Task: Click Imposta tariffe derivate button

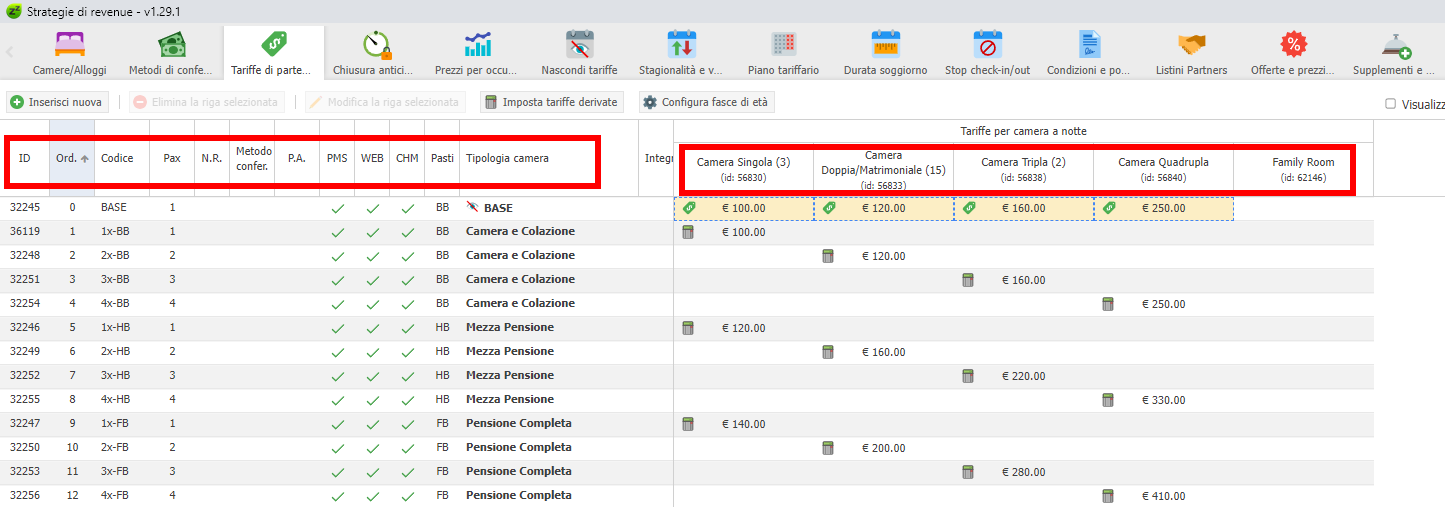Action: (551, 102)
